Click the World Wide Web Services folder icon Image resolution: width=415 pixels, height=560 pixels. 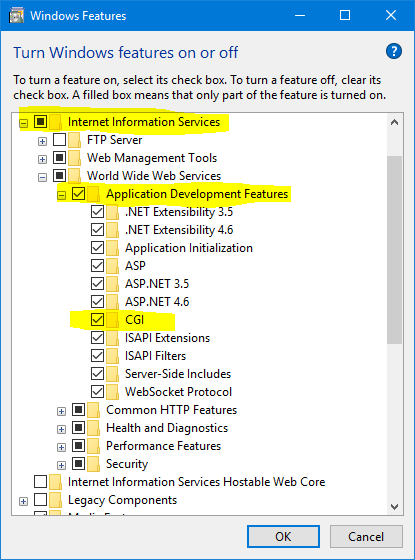pyautogui.click(x=75, y=176)
